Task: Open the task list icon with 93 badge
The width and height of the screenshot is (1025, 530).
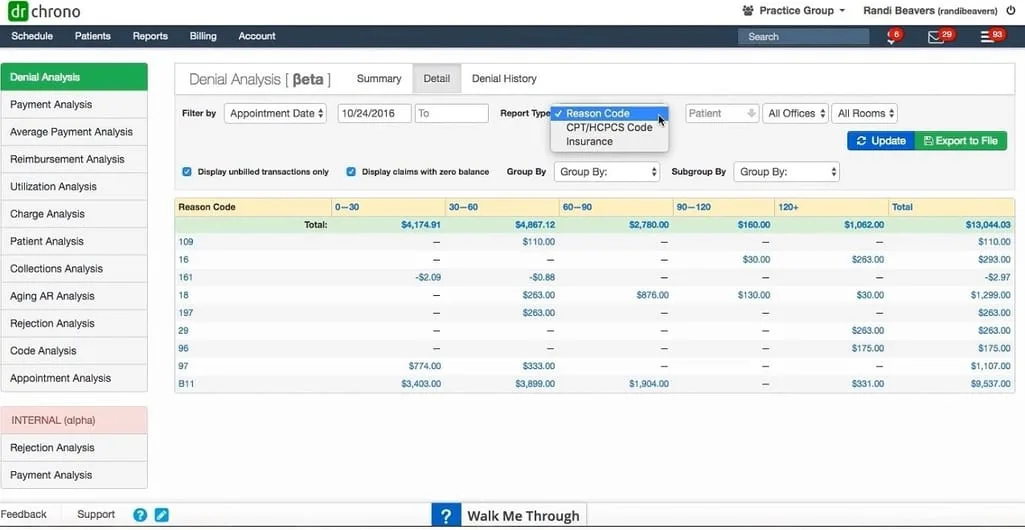Action: (x=991, y=37)
